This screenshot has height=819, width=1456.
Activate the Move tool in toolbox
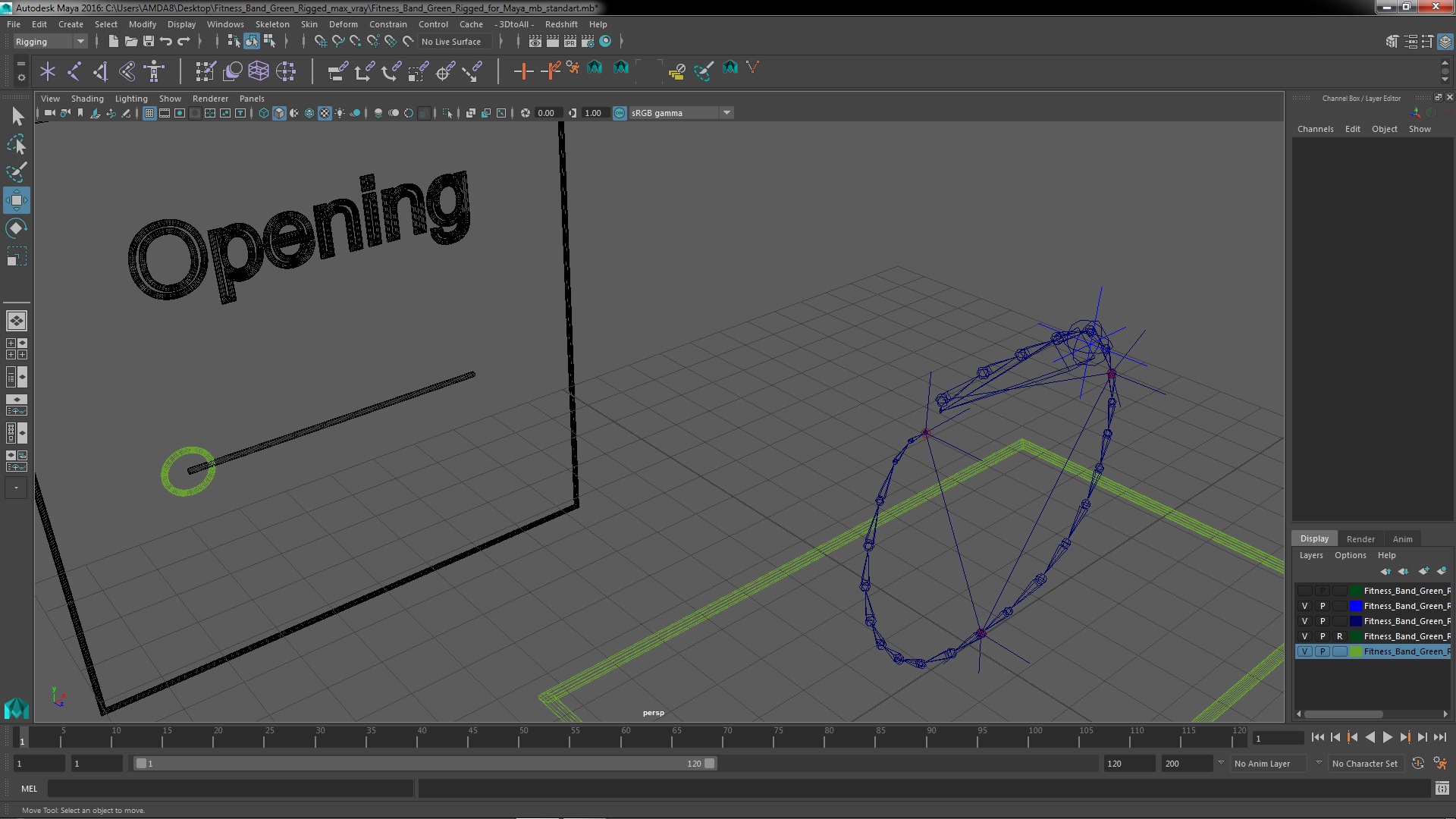[17, 200]
